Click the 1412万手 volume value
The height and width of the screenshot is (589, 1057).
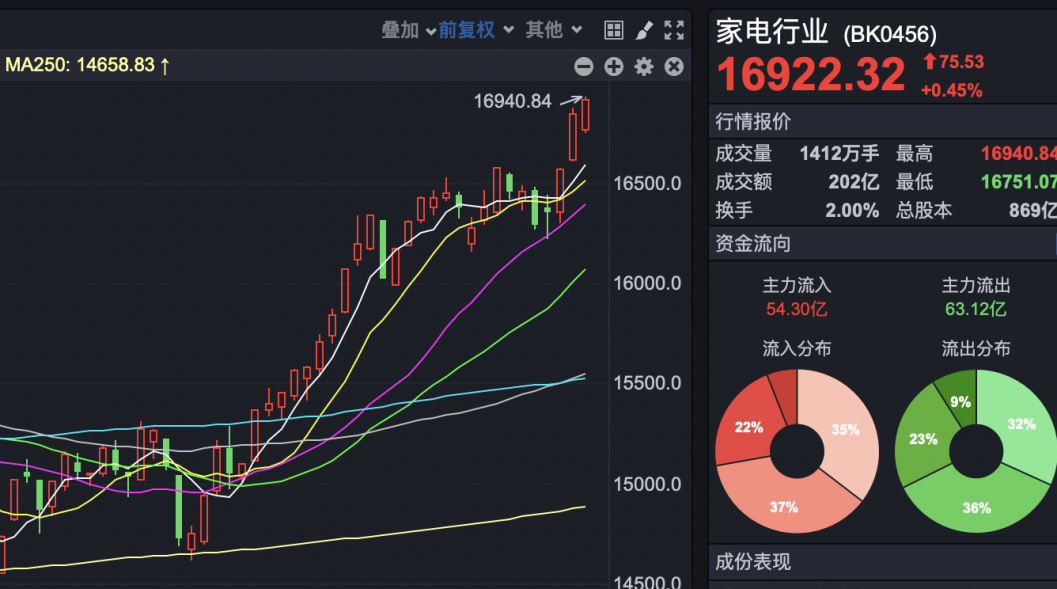coord(839,154)
